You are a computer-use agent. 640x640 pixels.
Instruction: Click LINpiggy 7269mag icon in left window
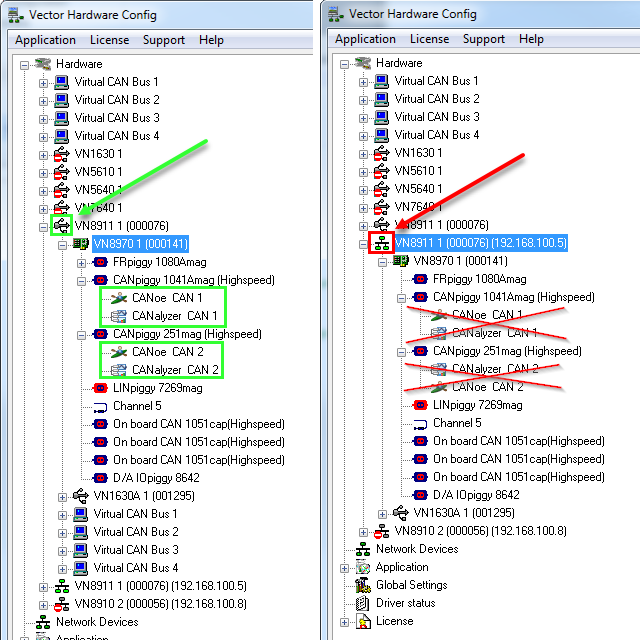point(100,388)
